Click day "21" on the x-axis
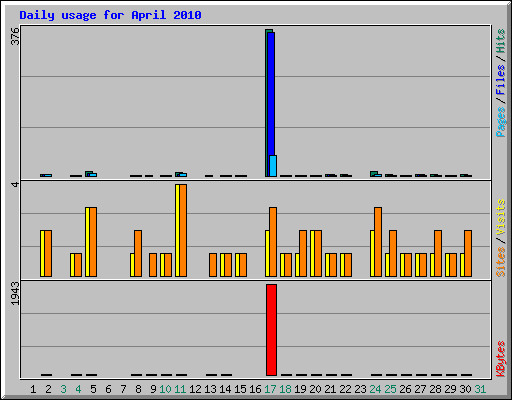 (x=330, y=389)
